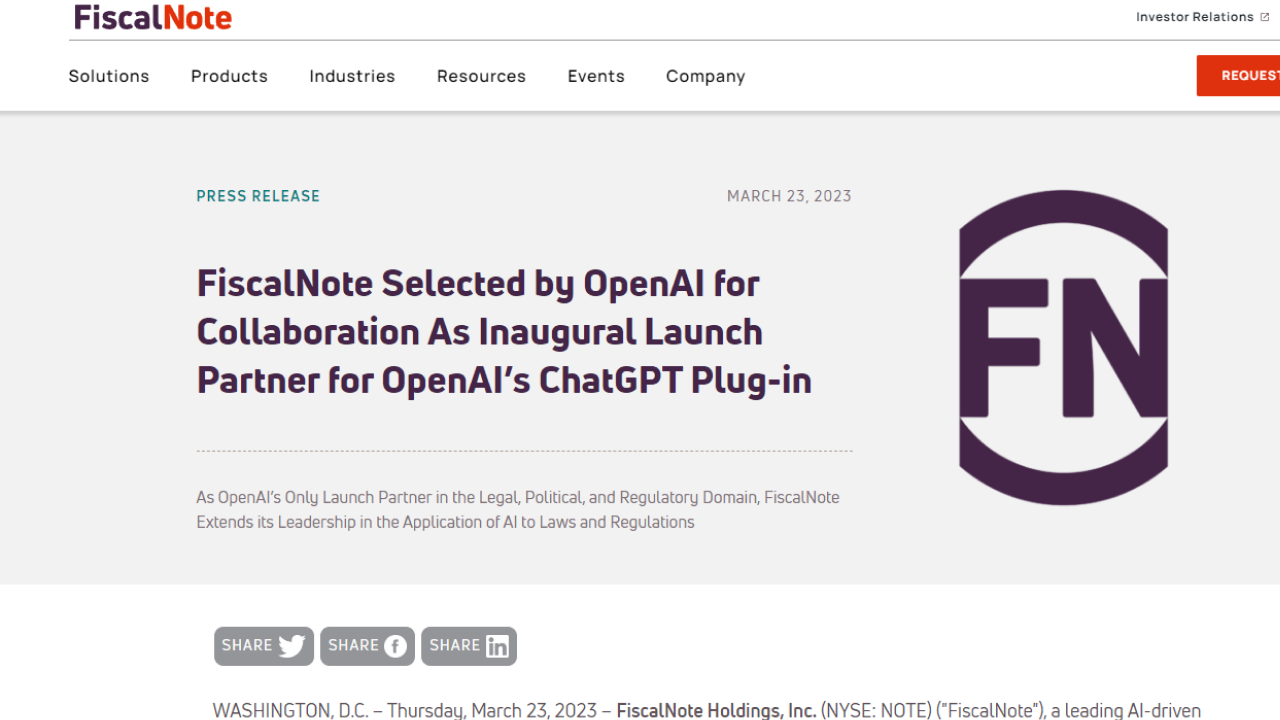Click the FiscalNote logo in header
Viewport: 1280px width, 720px height.
153,17
